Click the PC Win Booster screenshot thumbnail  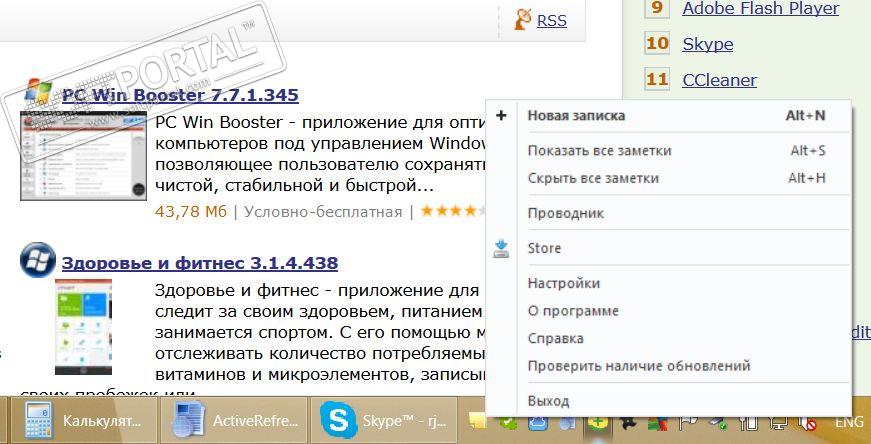coord(83,156)
